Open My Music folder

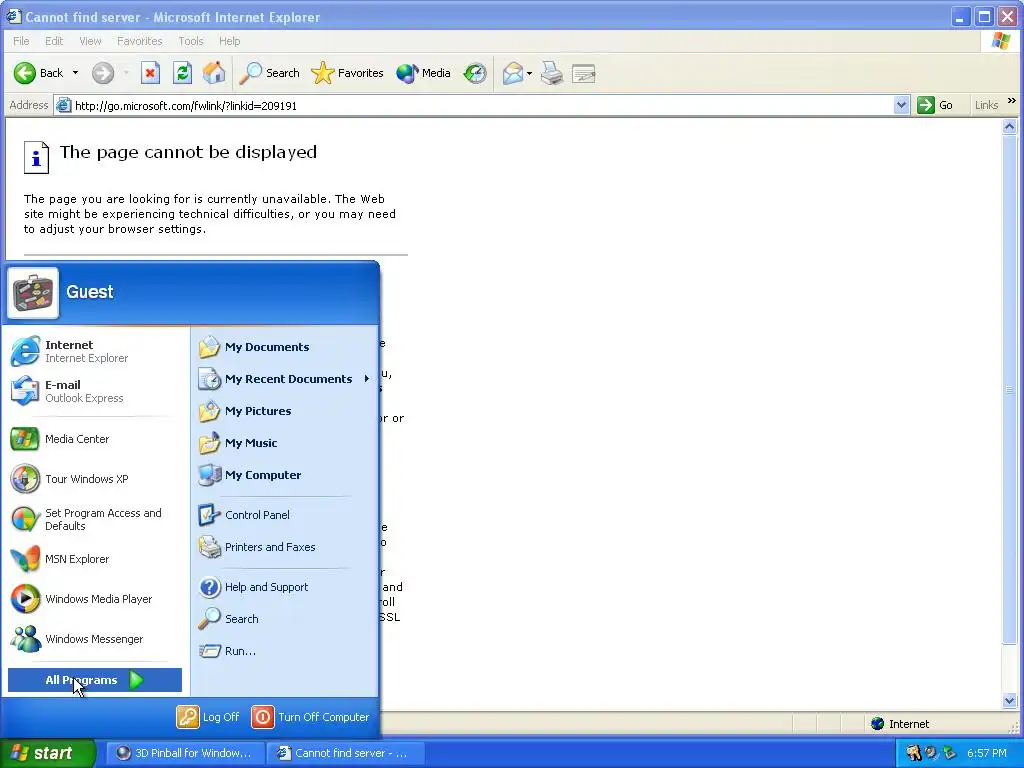click(284, 443)
